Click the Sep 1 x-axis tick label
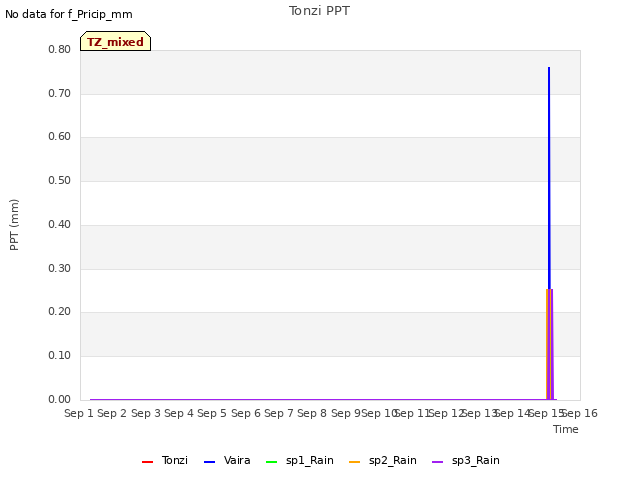Viewport: 640px width, 480px height. [x=79, y=413]
